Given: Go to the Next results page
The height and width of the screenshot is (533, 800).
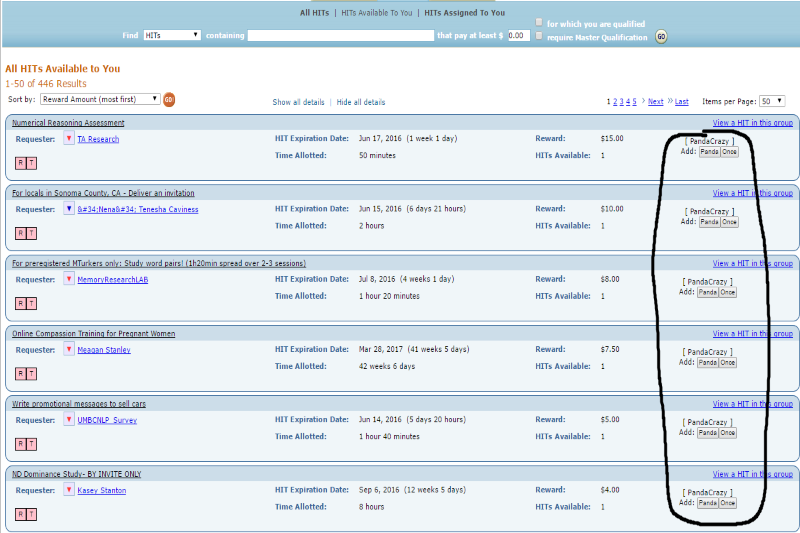Looking at the screenshot, I should (x=655, y=102).
